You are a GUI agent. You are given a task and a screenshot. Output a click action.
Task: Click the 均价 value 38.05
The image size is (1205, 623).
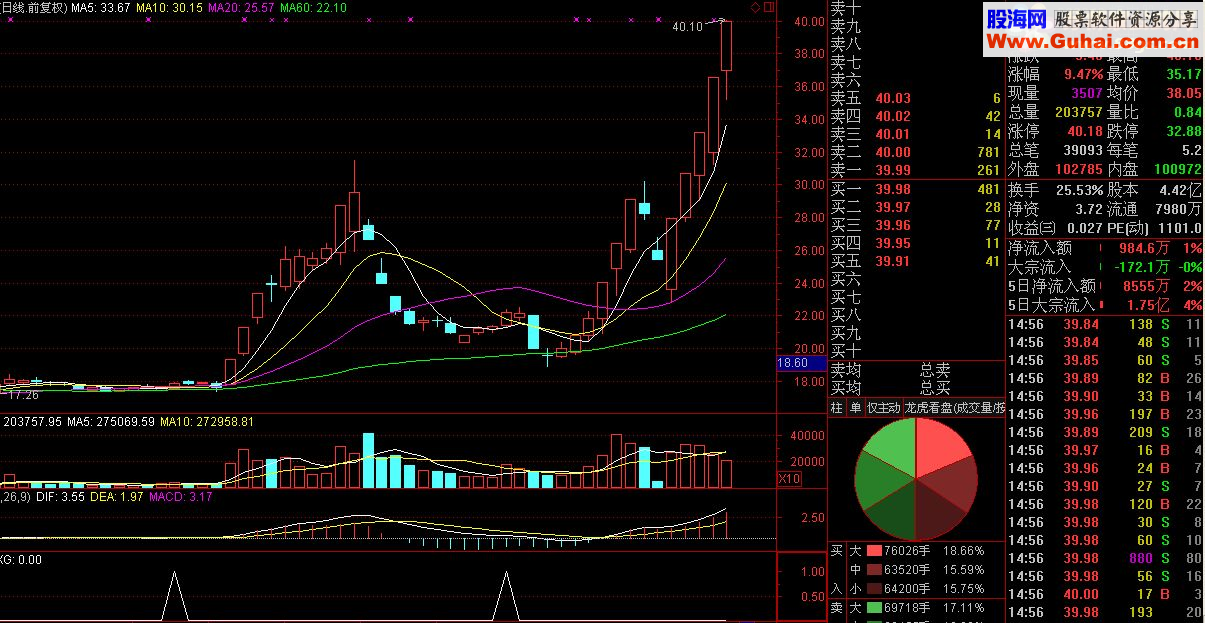[1184, 93]
